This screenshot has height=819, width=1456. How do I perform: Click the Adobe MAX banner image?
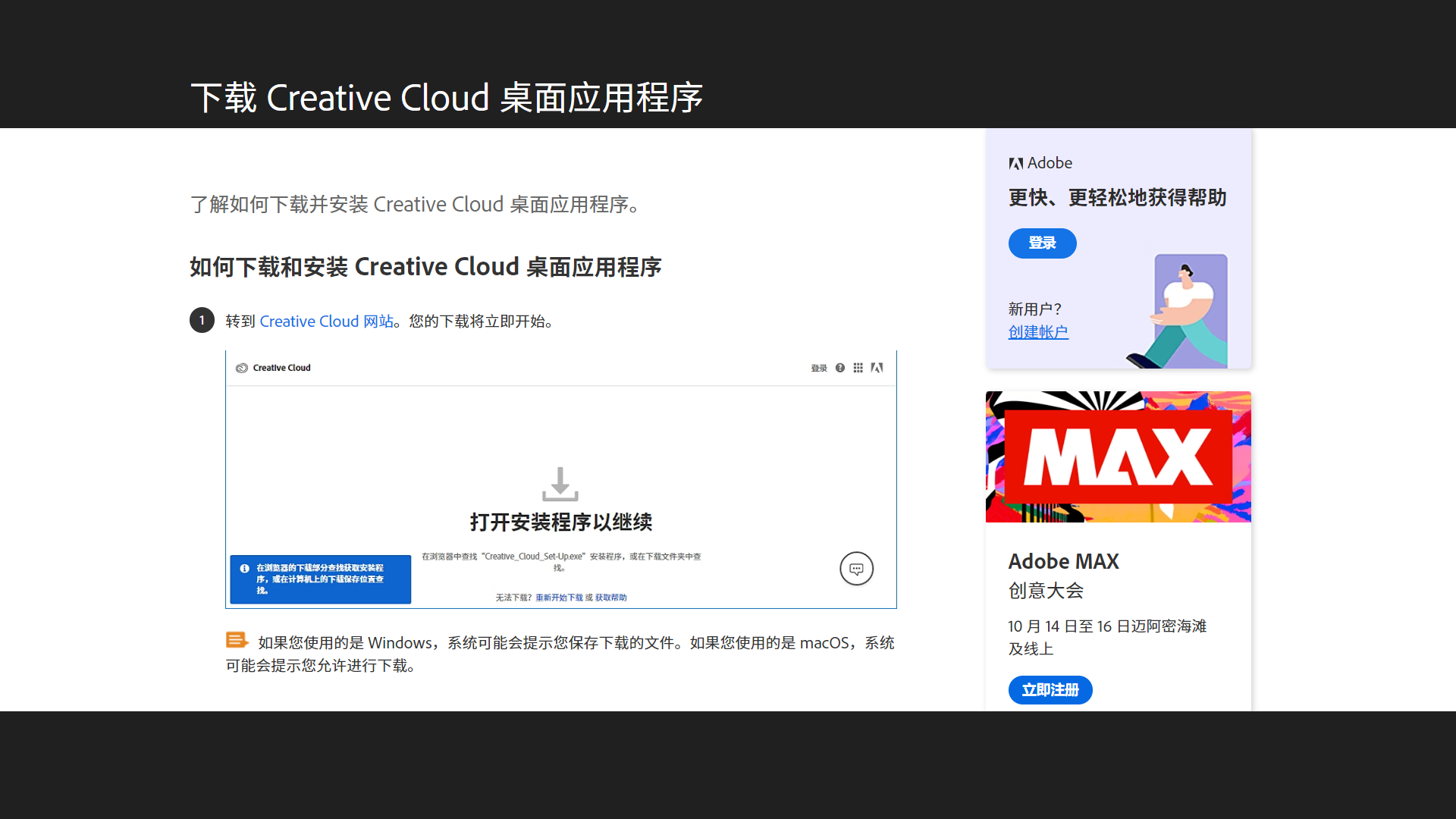coord(1118,457)
